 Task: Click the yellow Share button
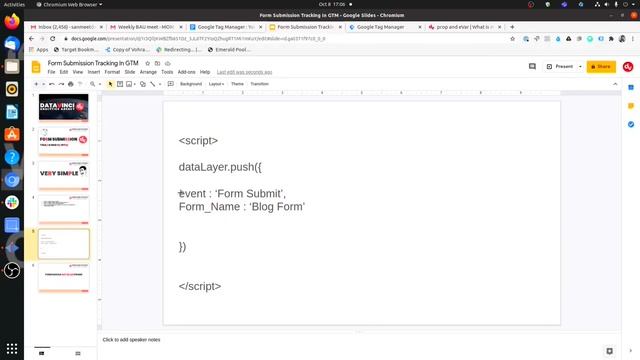click(601, 67)
